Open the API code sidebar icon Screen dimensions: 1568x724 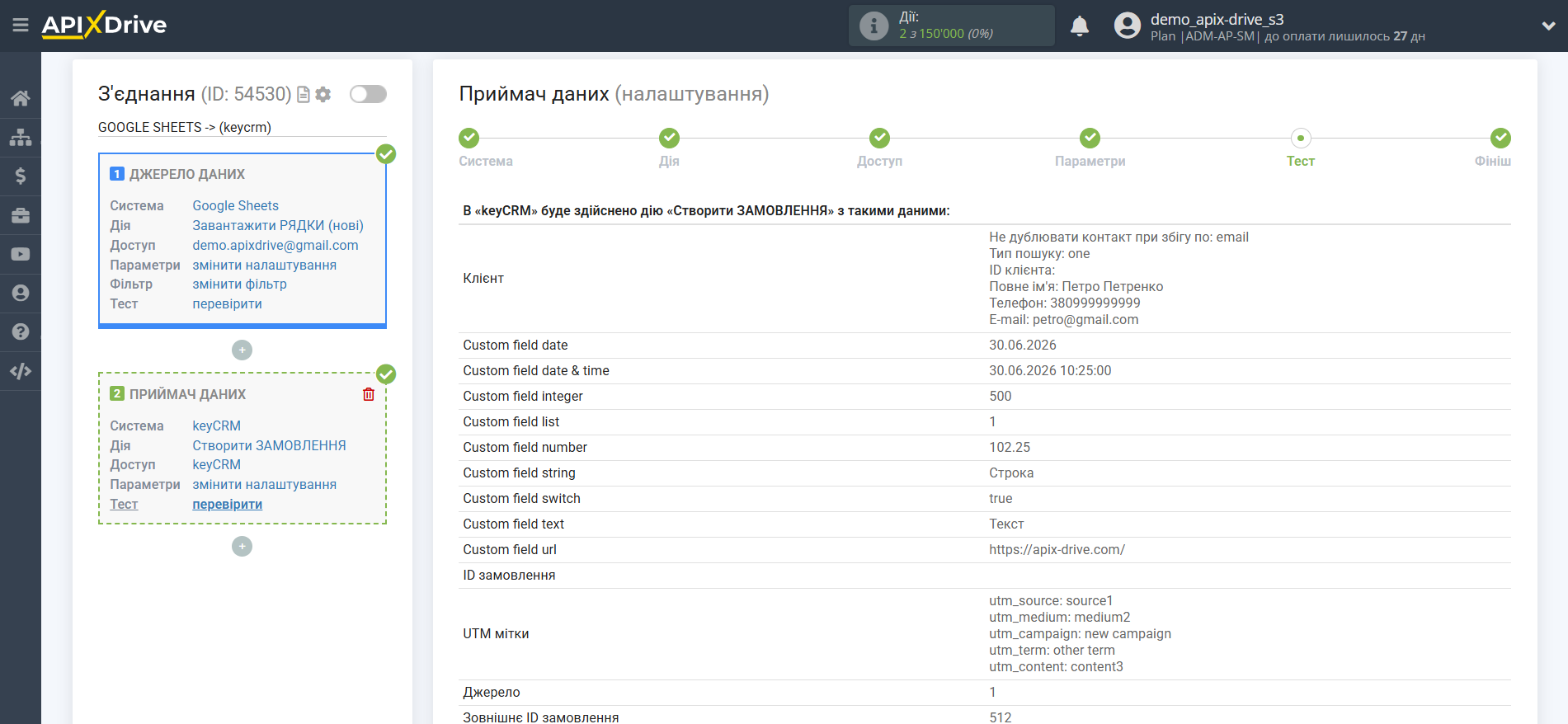(x=21, y=371)
